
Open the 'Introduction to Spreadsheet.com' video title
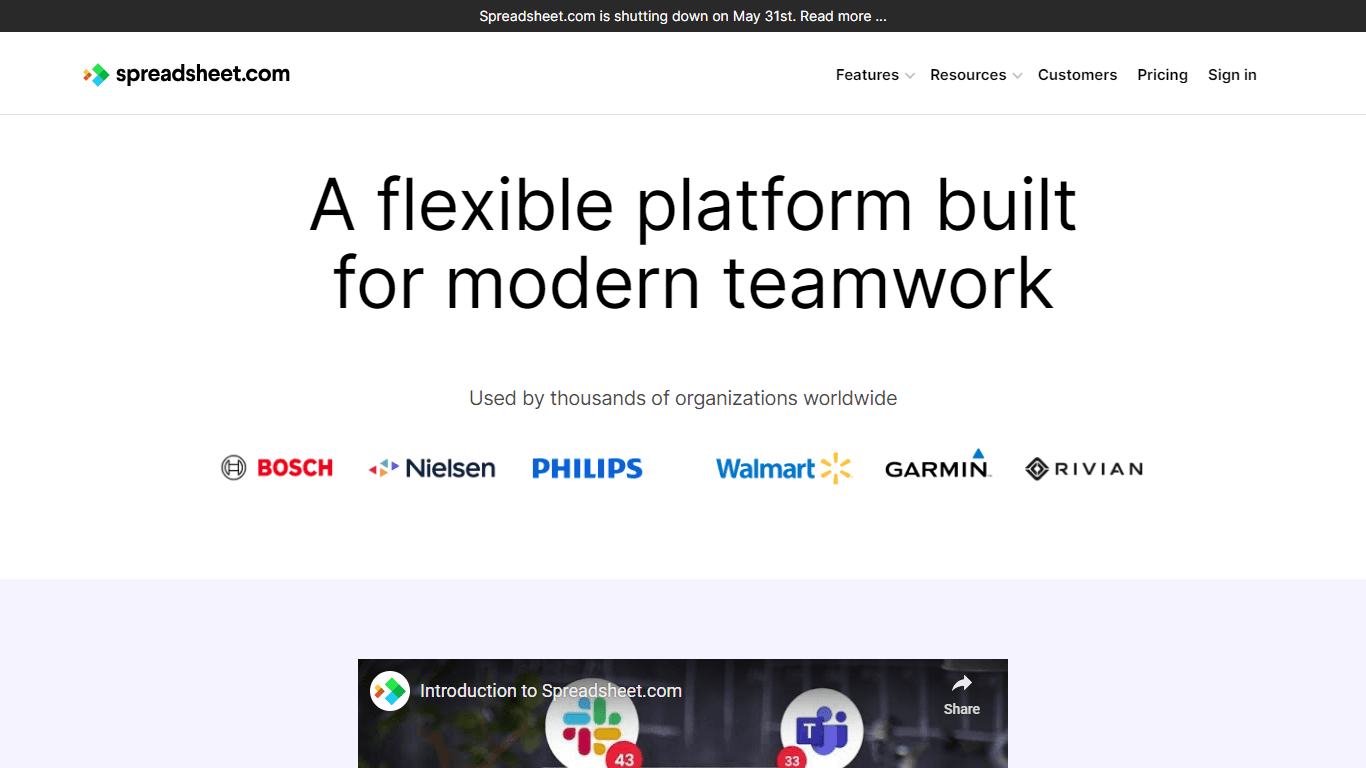(551, 691)
